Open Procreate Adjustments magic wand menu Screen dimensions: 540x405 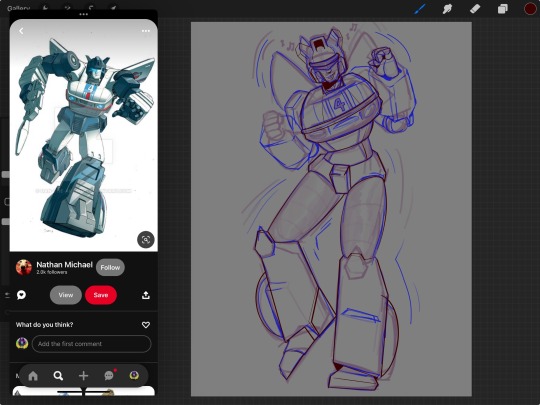[x=68, y=8]
